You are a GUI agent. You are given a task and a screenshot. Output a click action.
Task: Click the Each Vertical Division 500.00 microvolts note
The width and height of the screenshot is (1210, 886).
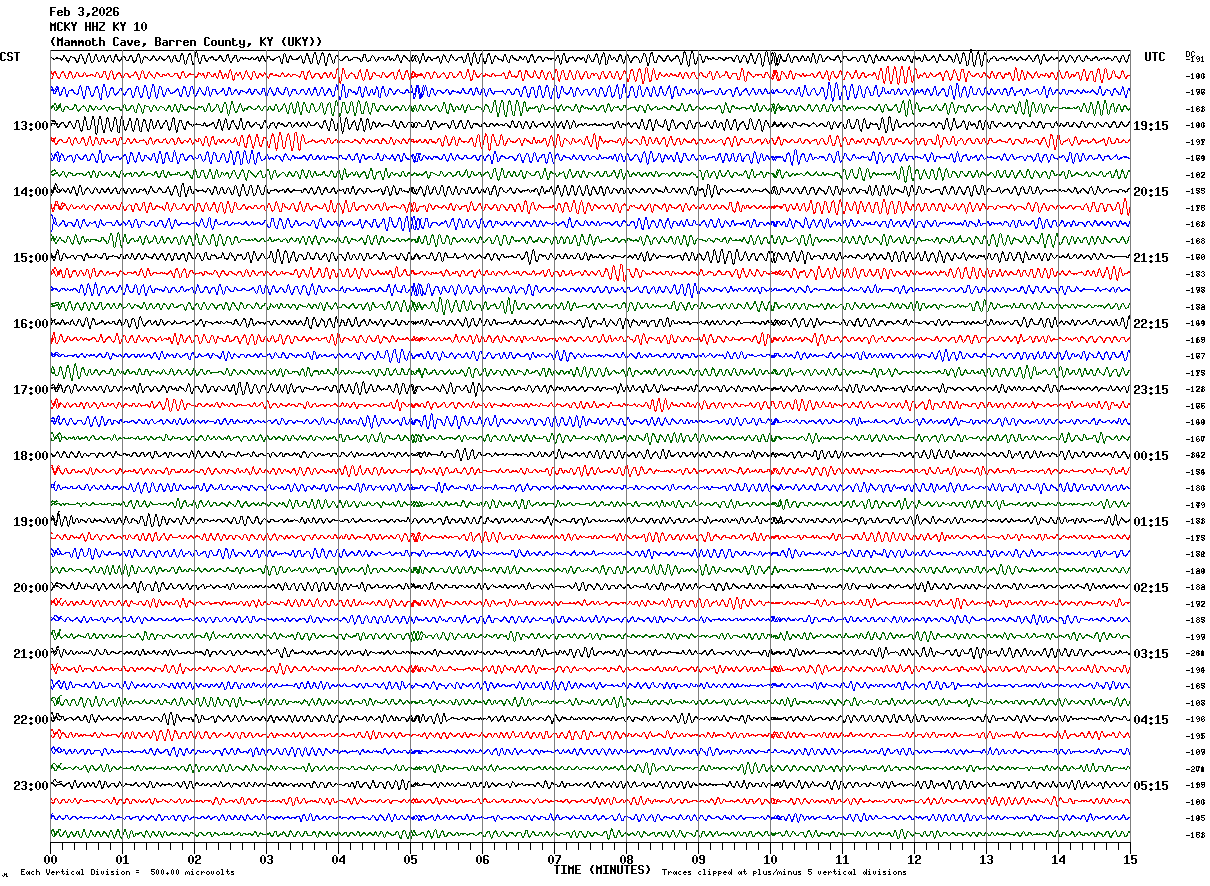pyautogui.click(x=128, y=872)
